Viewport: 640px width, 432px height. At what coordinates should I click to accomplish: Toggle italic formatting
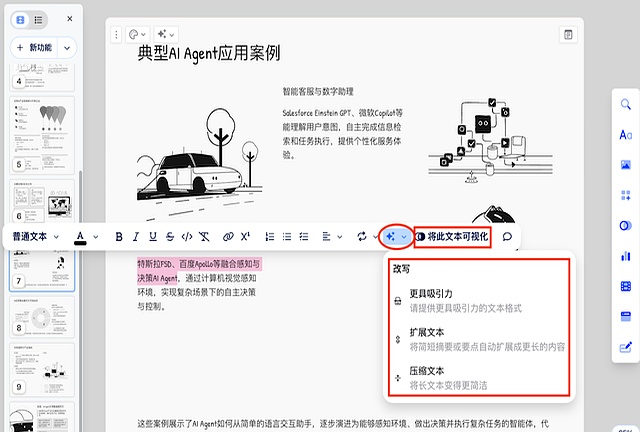click(x=136, y=237)
